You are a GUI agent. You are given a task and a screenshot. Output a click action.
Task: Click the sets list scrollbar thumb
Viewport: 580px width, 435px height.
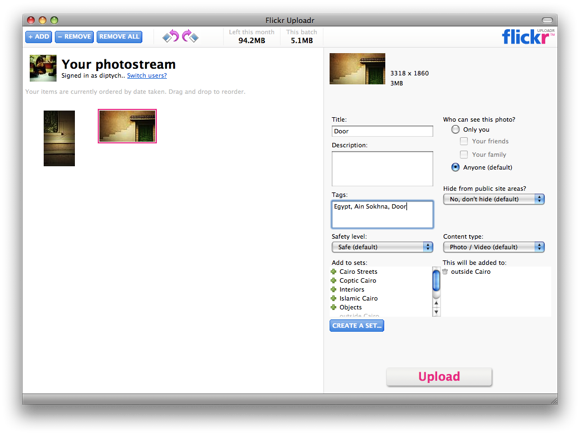(x=436, y=281)
